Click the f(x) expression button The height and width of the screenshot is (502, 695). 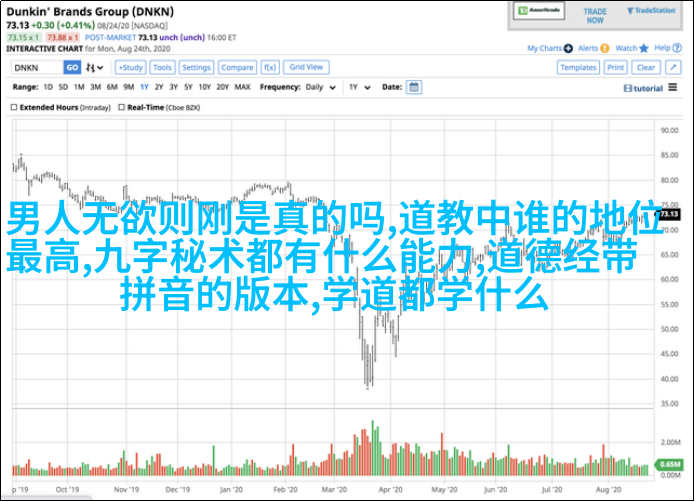[269, 67]
